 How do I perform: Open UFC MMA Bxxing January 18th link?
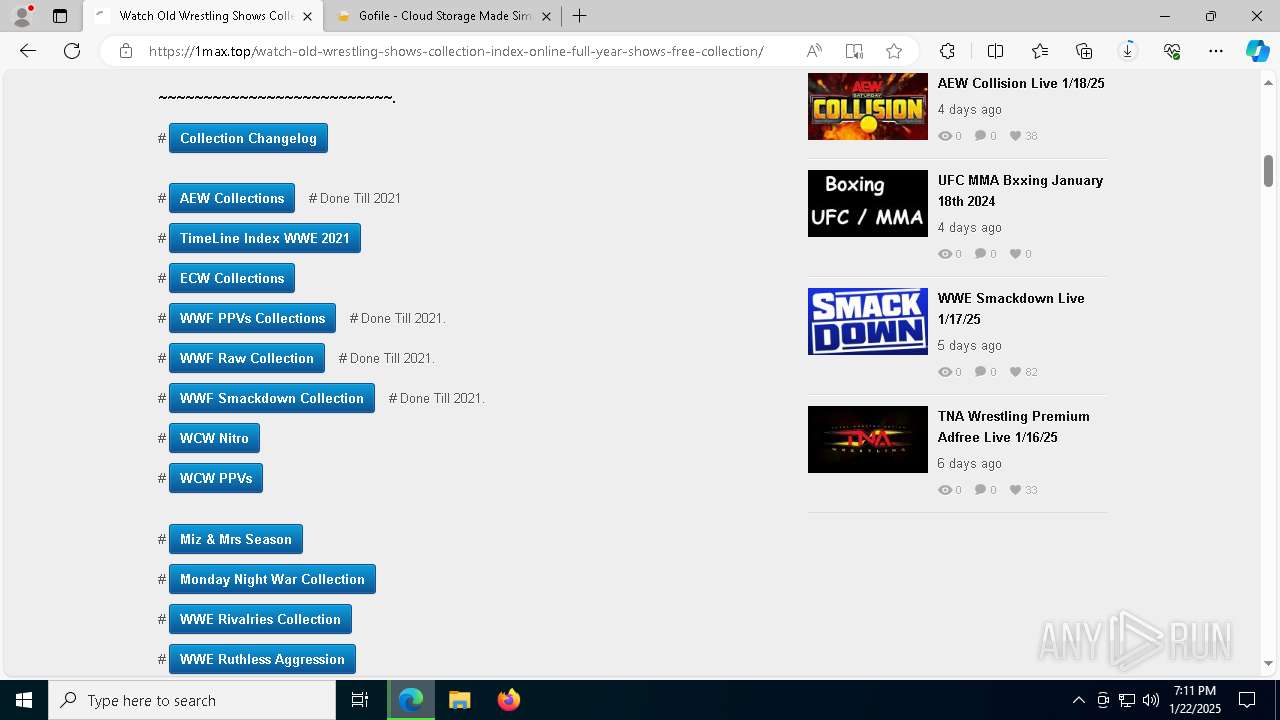pyautogui.click(x=1020, y=190)
